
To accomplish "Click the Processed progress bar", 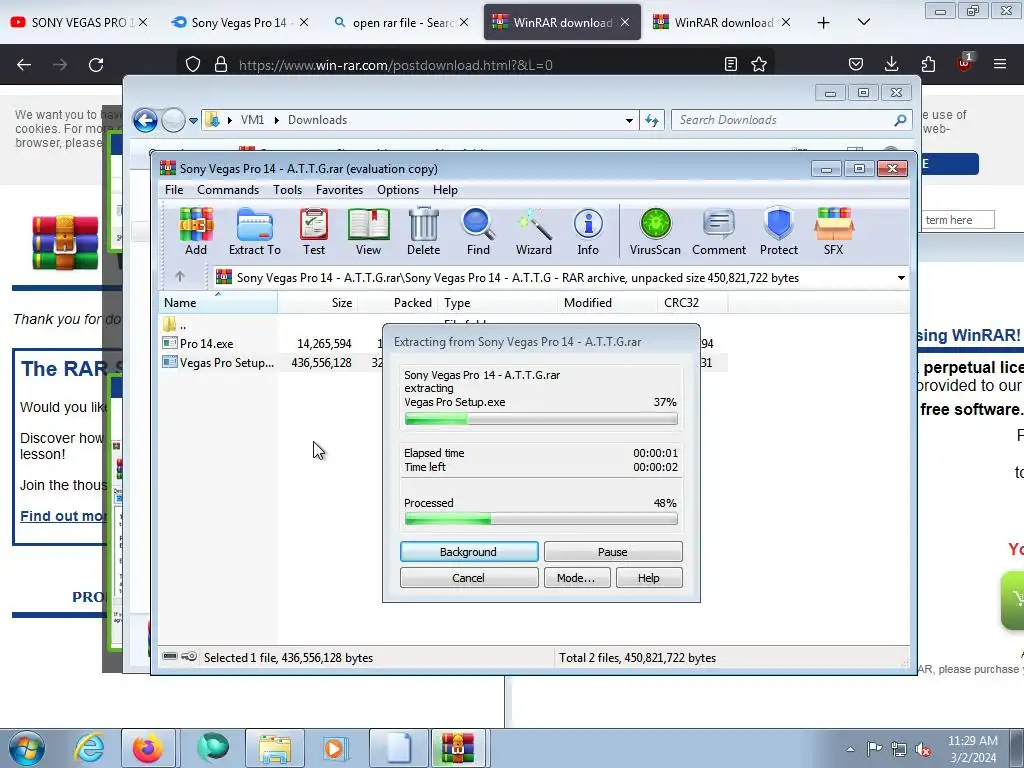I will (x=541, y=519).
